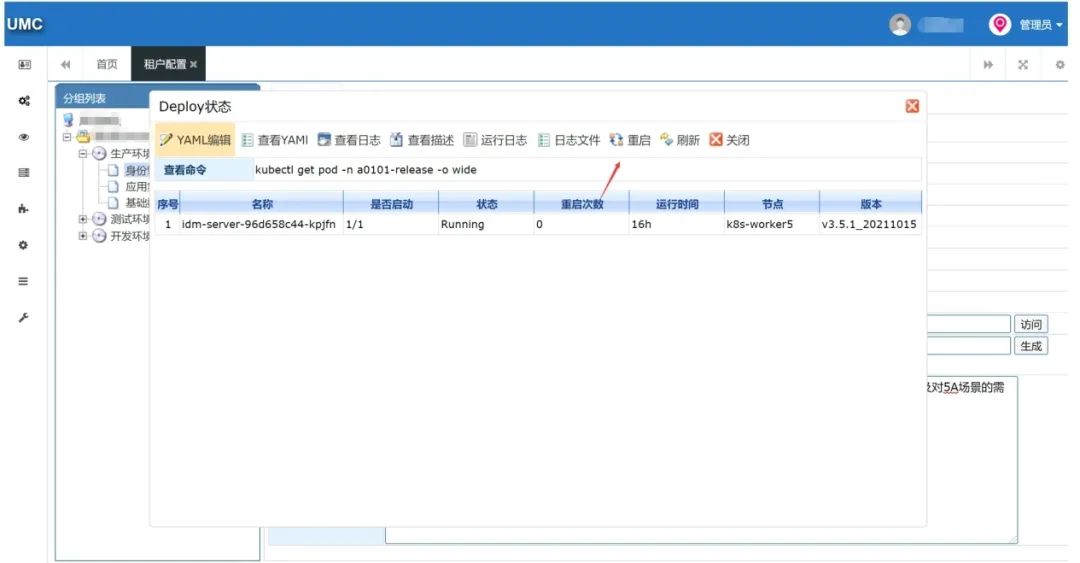
Task: Click the UMC logo
Action: click(x=25, y=24)
